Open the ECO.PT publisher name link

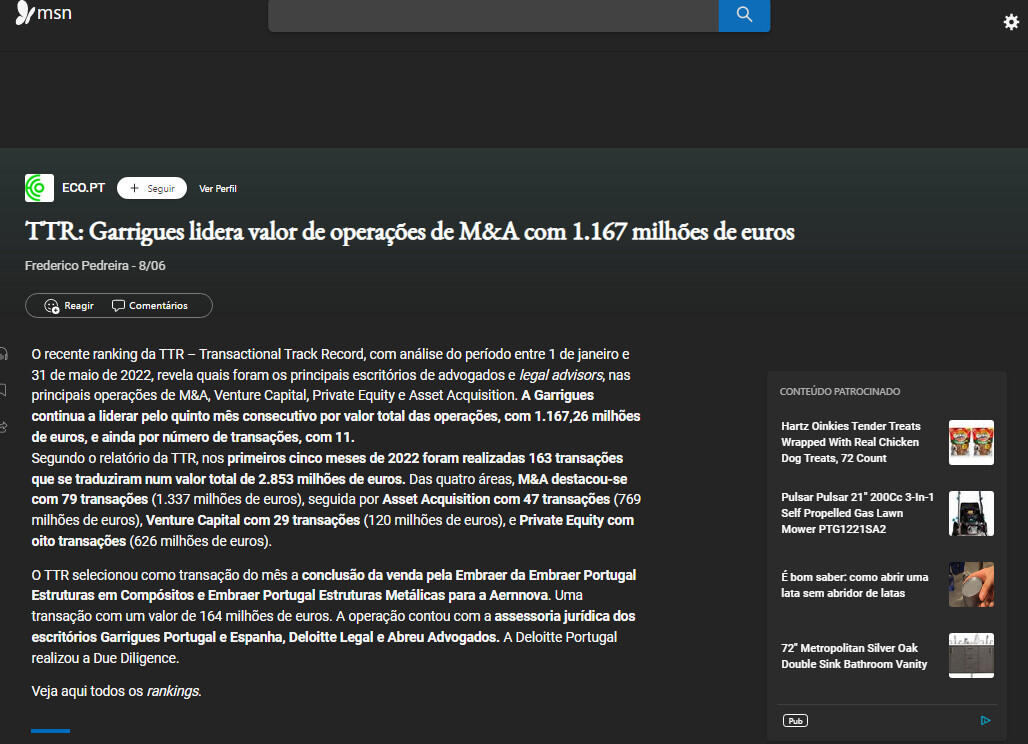click(x=83, y=188)
